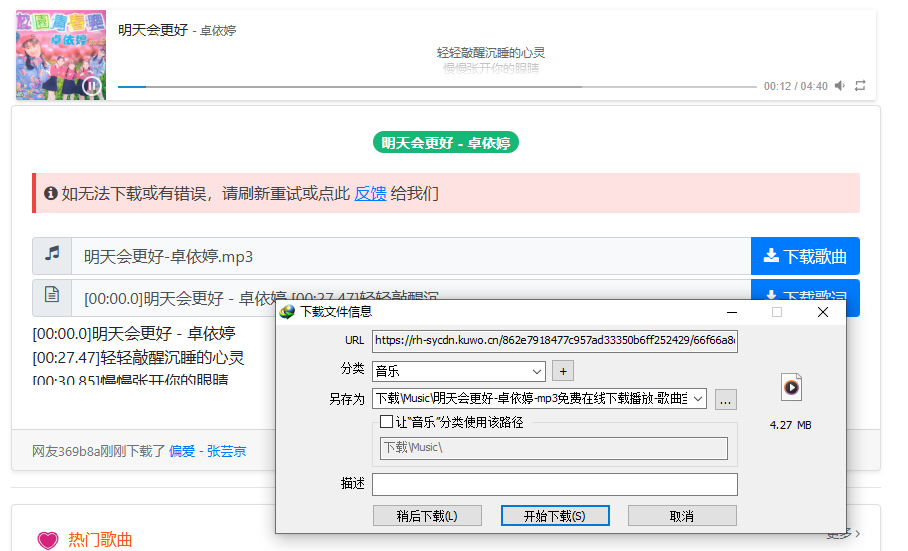The image size is (908, 551).
Task: Click the browse ellipsis button beside the save path
Action: pos(726,399)
